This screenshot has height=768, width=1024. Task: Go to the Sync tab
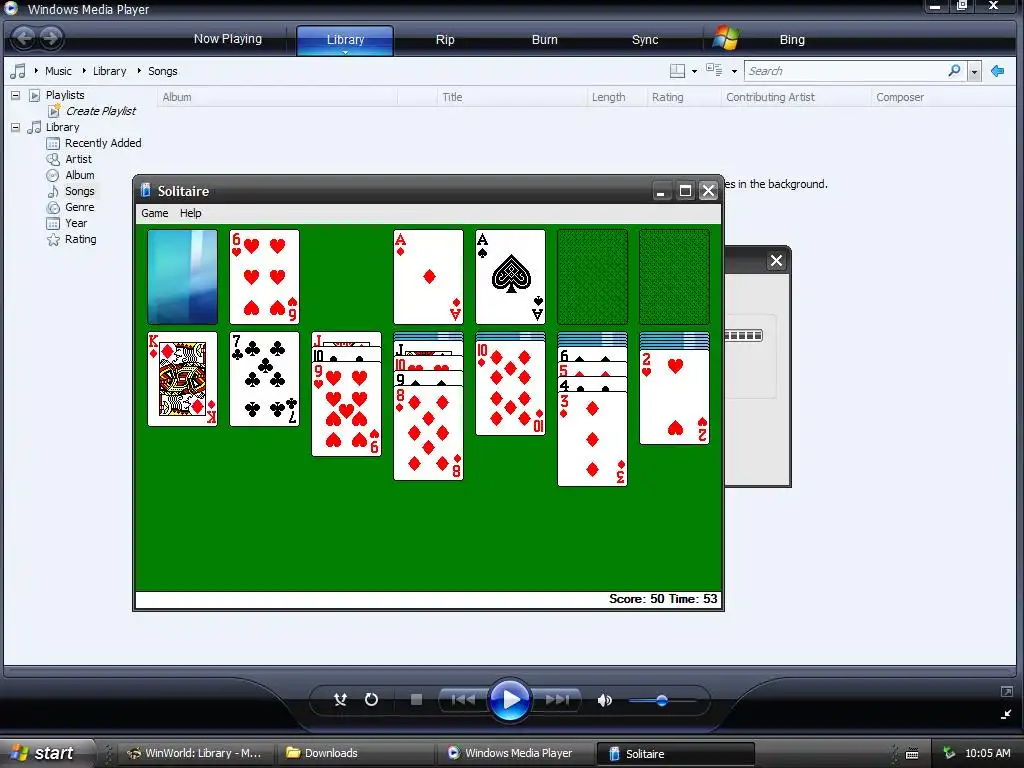point(645,40)
